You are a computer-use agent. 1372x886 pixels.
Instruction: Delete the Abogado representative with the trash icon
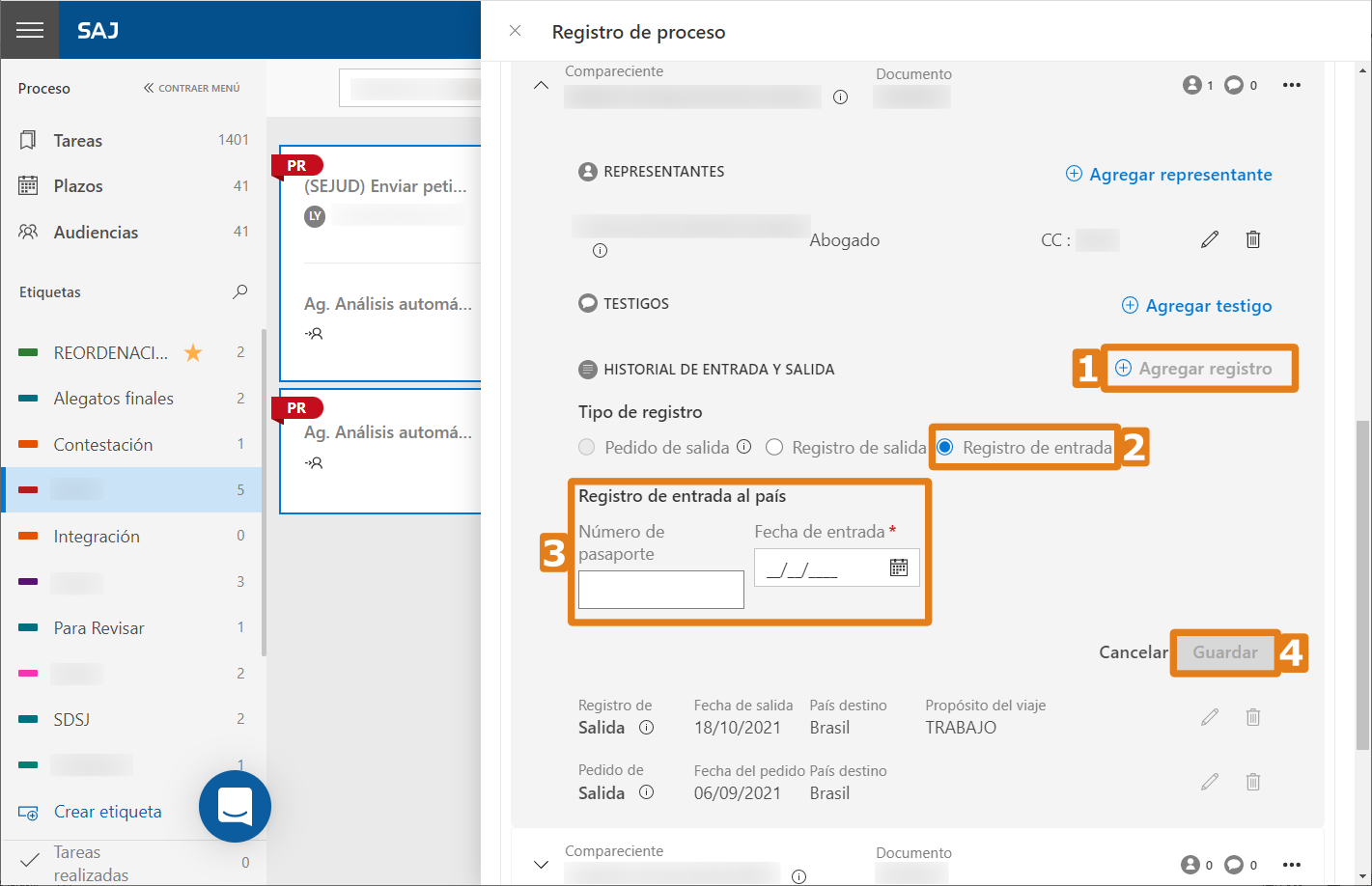point(1253,239)
